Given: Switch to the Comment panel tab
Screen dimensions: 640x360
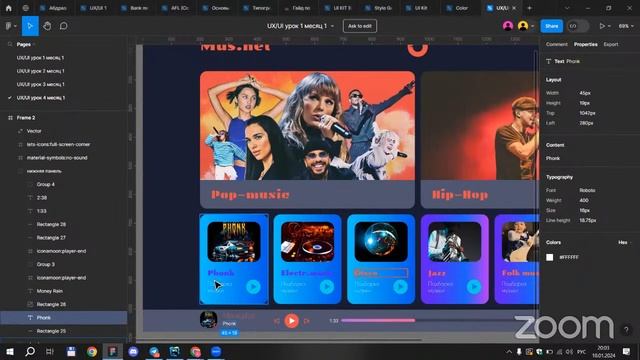Looking at the screenshot, I should tap(557, 44).
